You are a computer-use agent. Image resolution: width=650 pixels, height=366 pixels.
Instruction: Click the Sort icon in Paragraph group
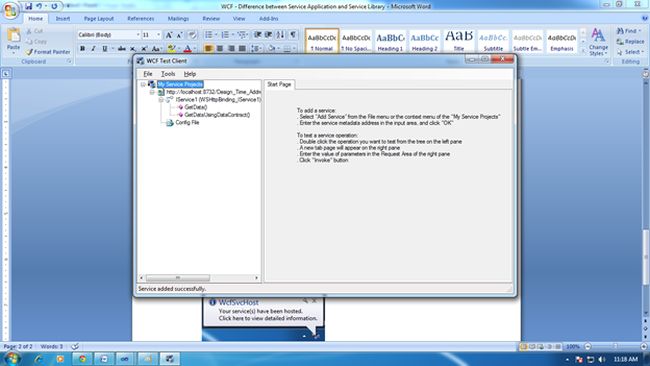281,35
